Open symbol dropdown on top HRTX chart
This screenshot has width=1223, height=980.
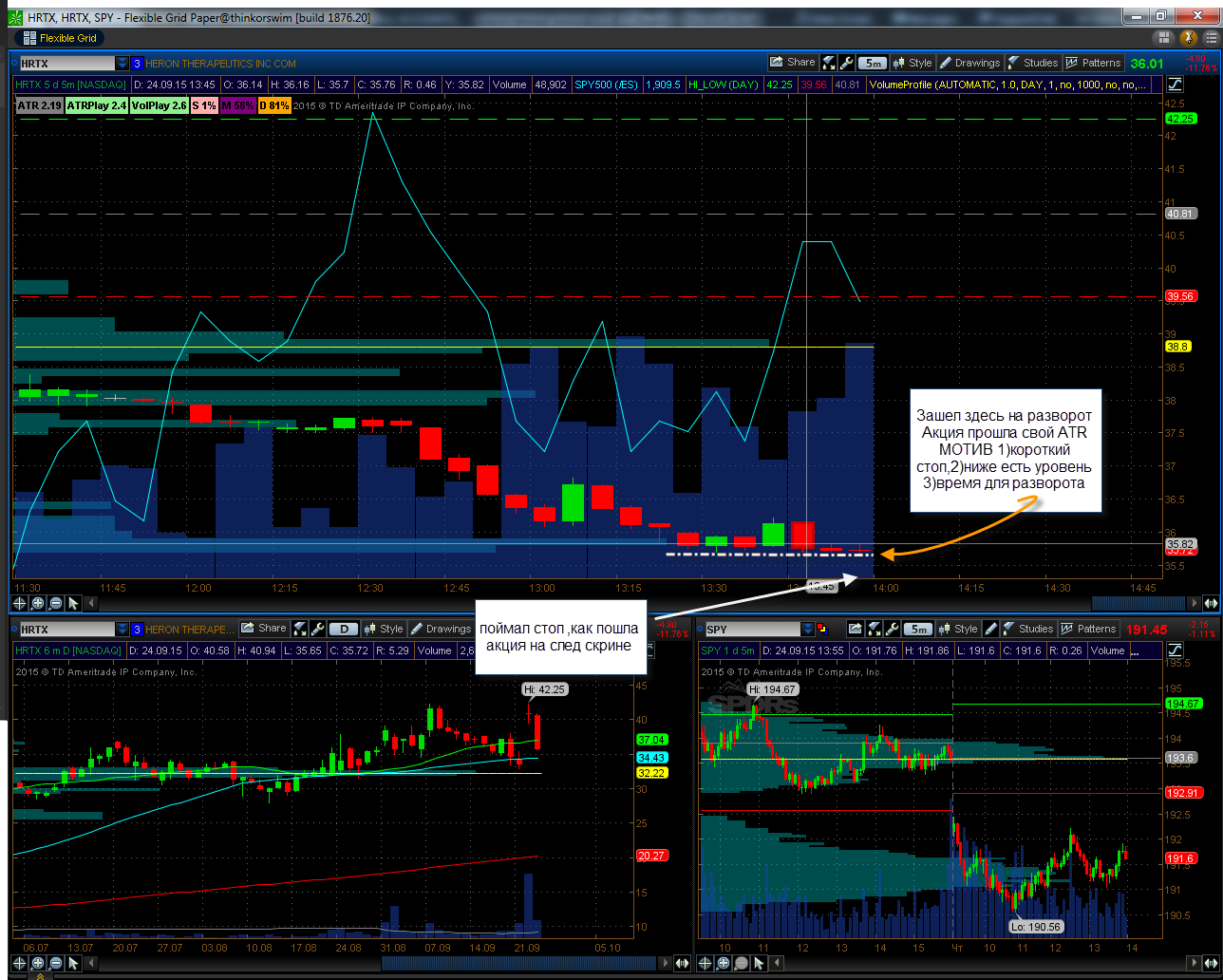click(x=122, y=64)
